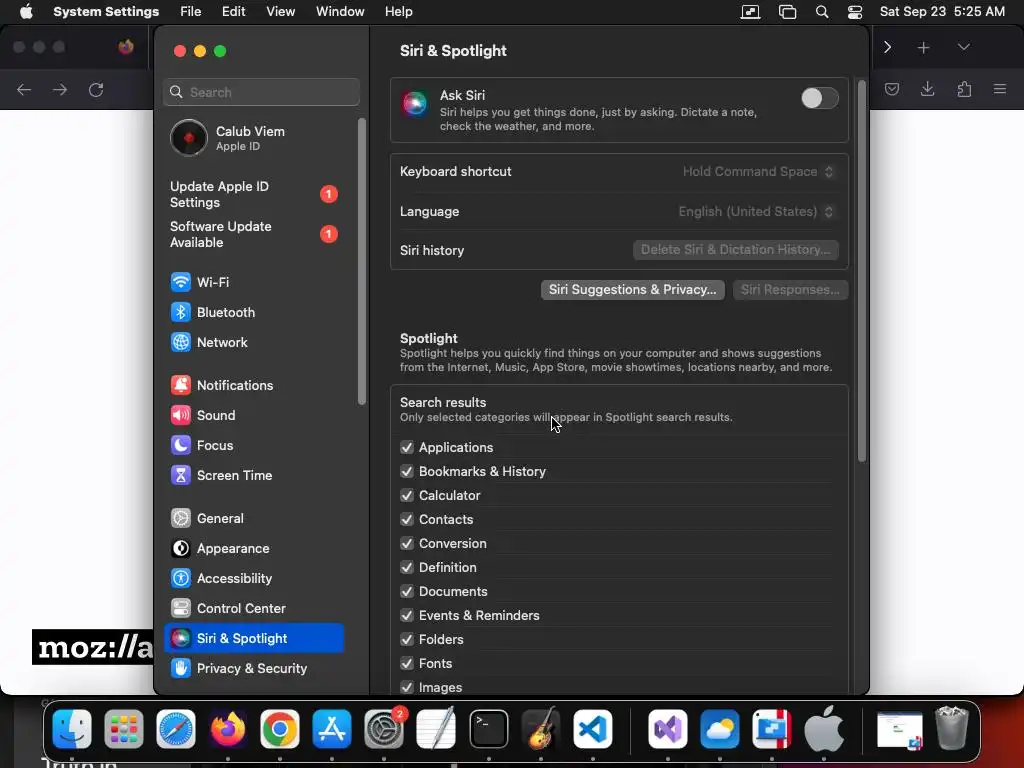Open the View menu

[x=280, y=12]
